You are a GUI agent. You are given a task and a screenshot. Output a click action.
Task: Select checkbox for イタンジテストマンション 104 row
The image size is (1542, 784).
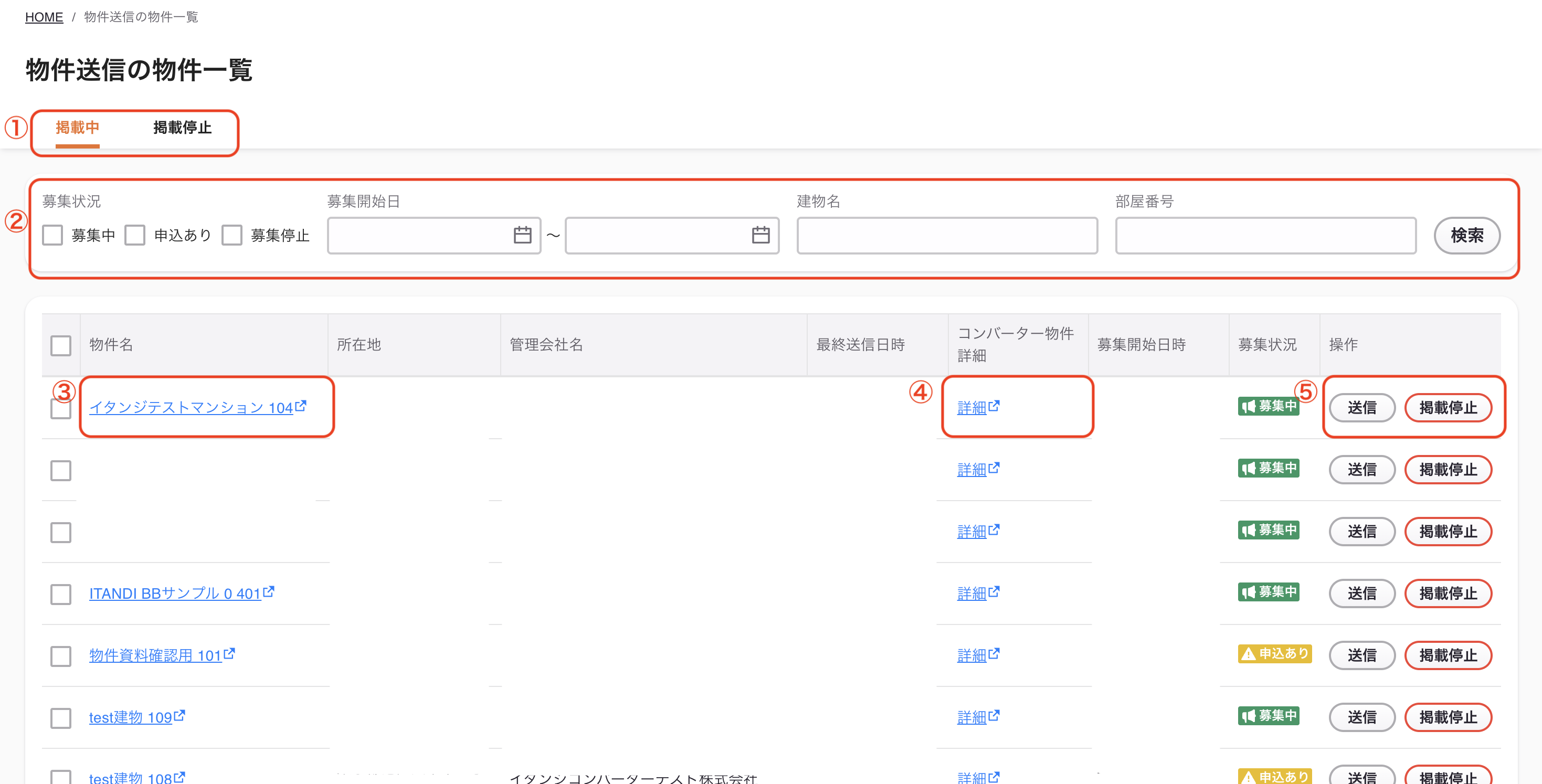point(61,409)
